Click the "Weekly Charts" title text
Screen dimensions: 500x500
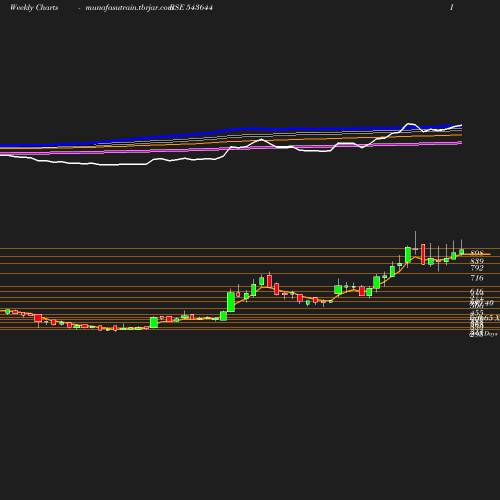point(34,8)
